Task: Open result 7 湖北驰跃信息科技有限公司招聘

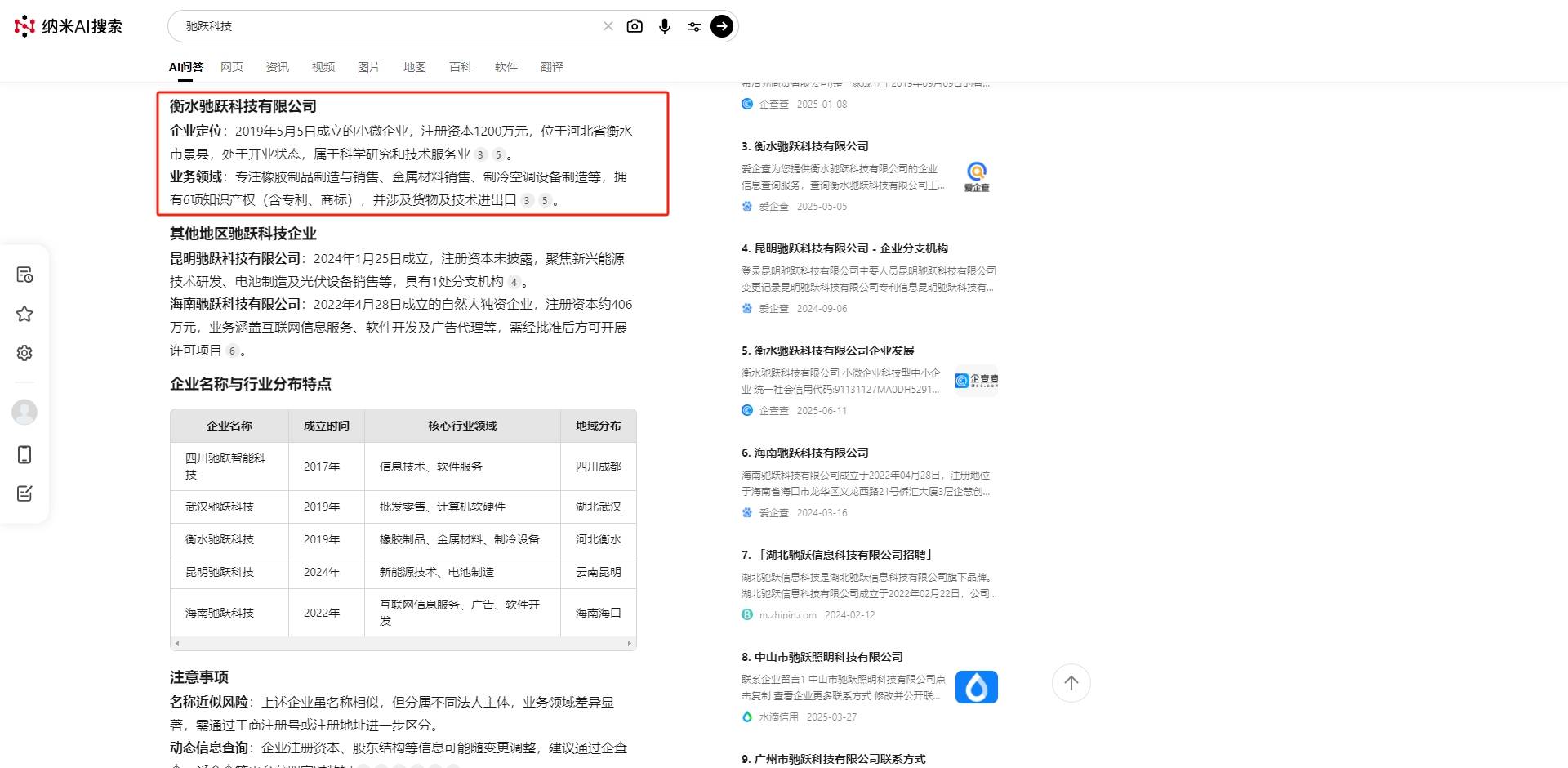Action: 837,555
